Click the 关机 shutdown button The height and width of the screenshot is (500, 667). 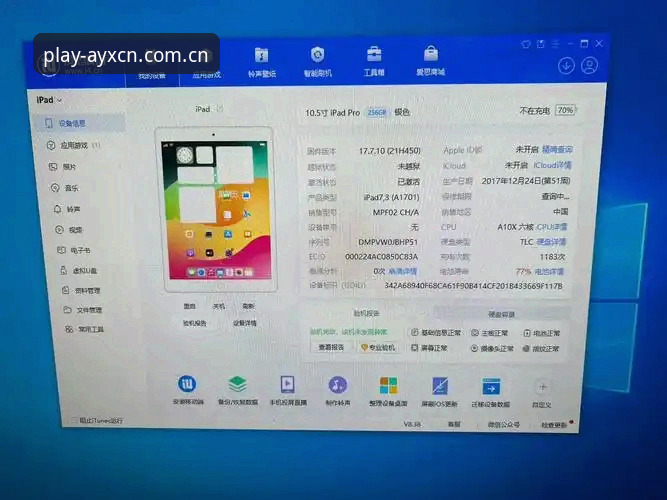tap(219, 306)
